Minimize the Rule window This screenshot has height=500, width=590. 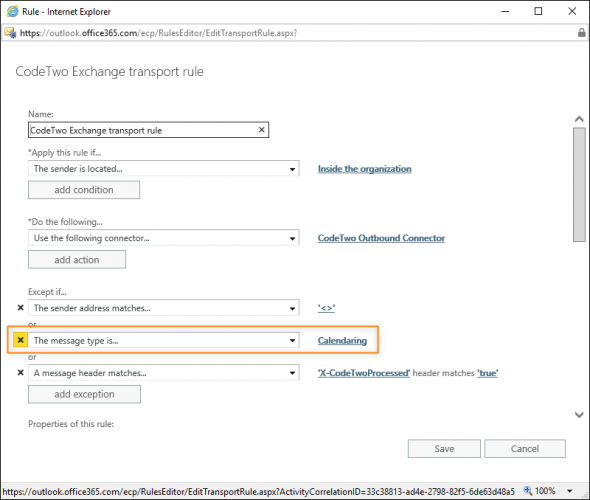point(505,11)
